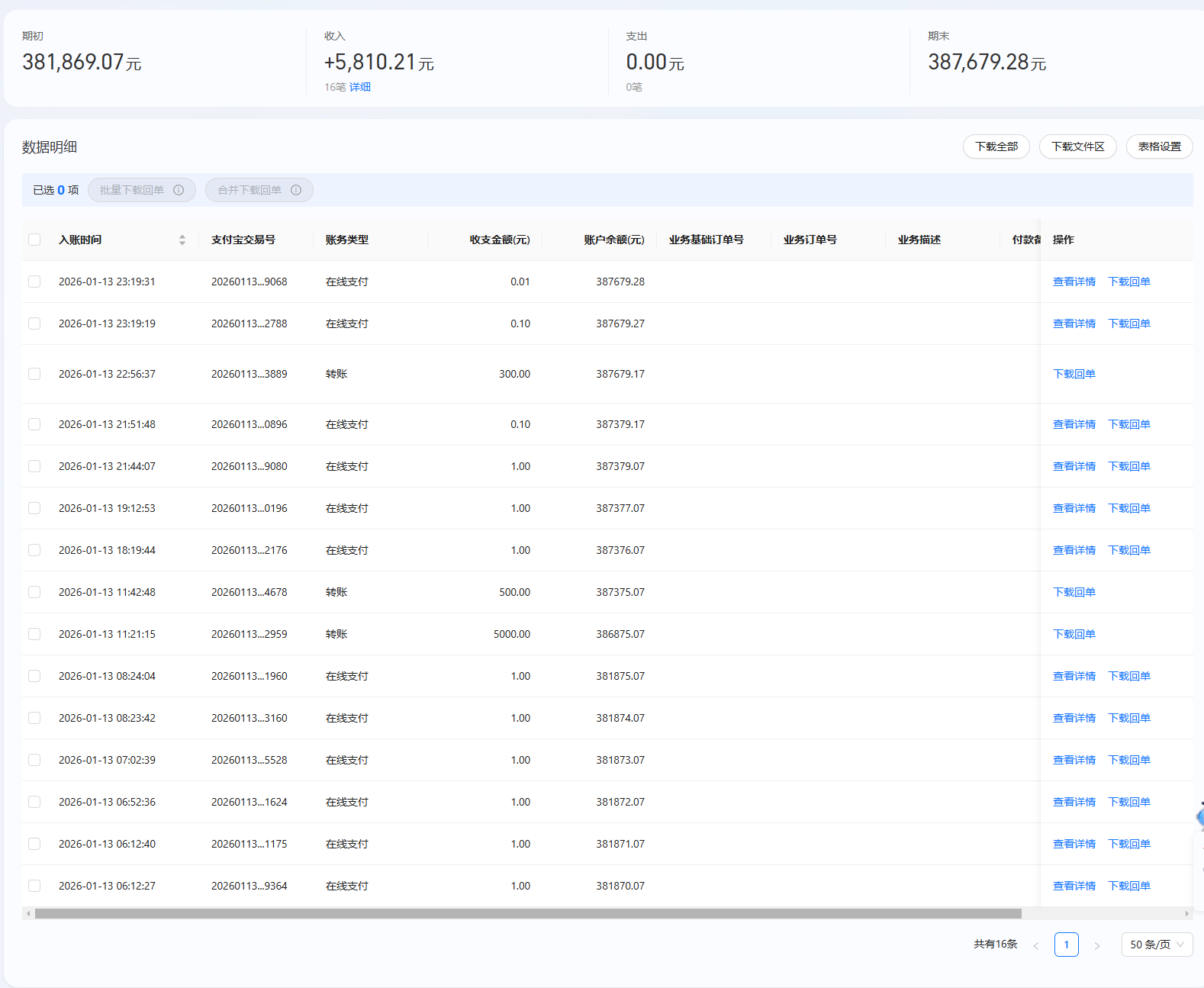Click previous page arrow in pagination
The height and width of the screenshot is (988, 1204).
pyautogui.click(x=1036, y=945)
